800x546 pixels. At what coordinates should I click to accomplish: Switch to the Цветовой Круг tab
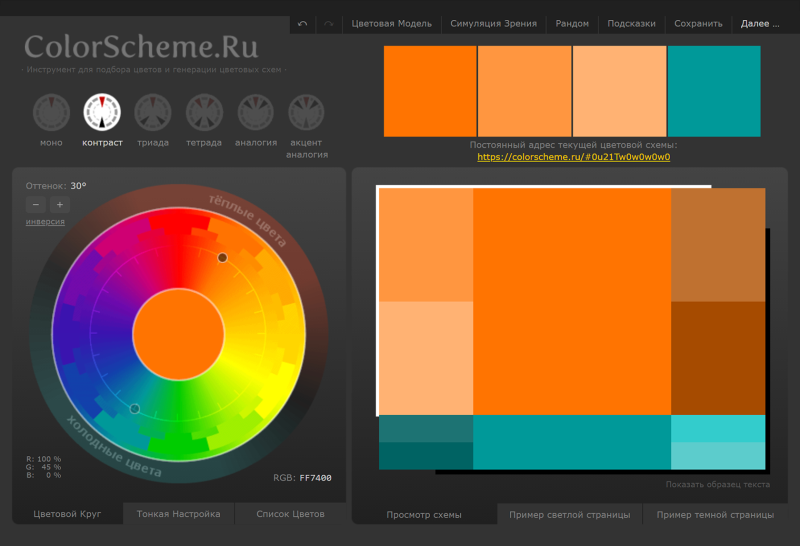(x=67, y=514)
